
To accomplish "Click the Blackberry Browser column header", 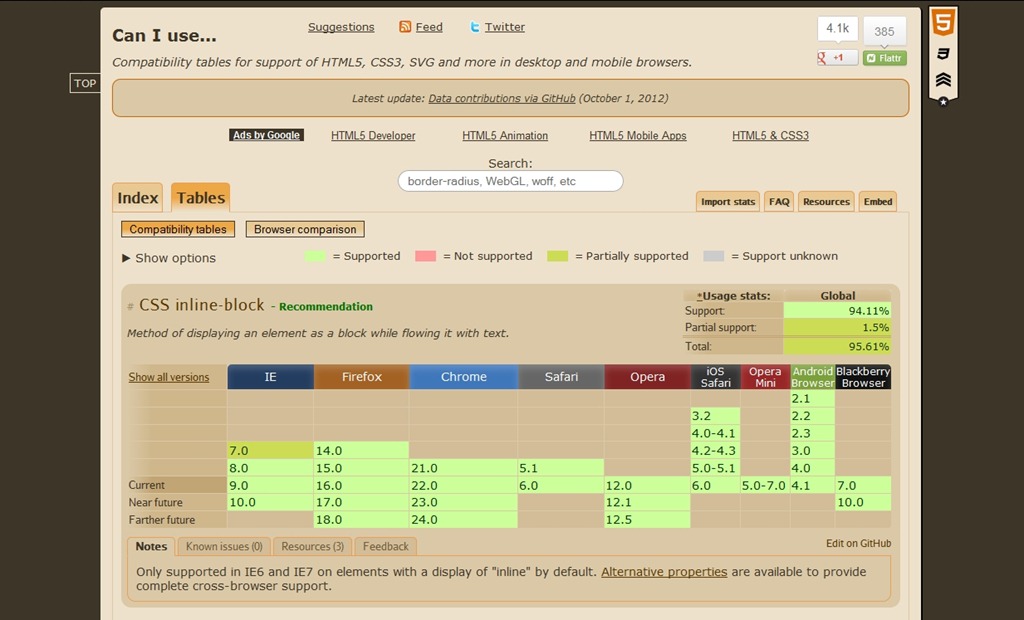I will point(863,377).
